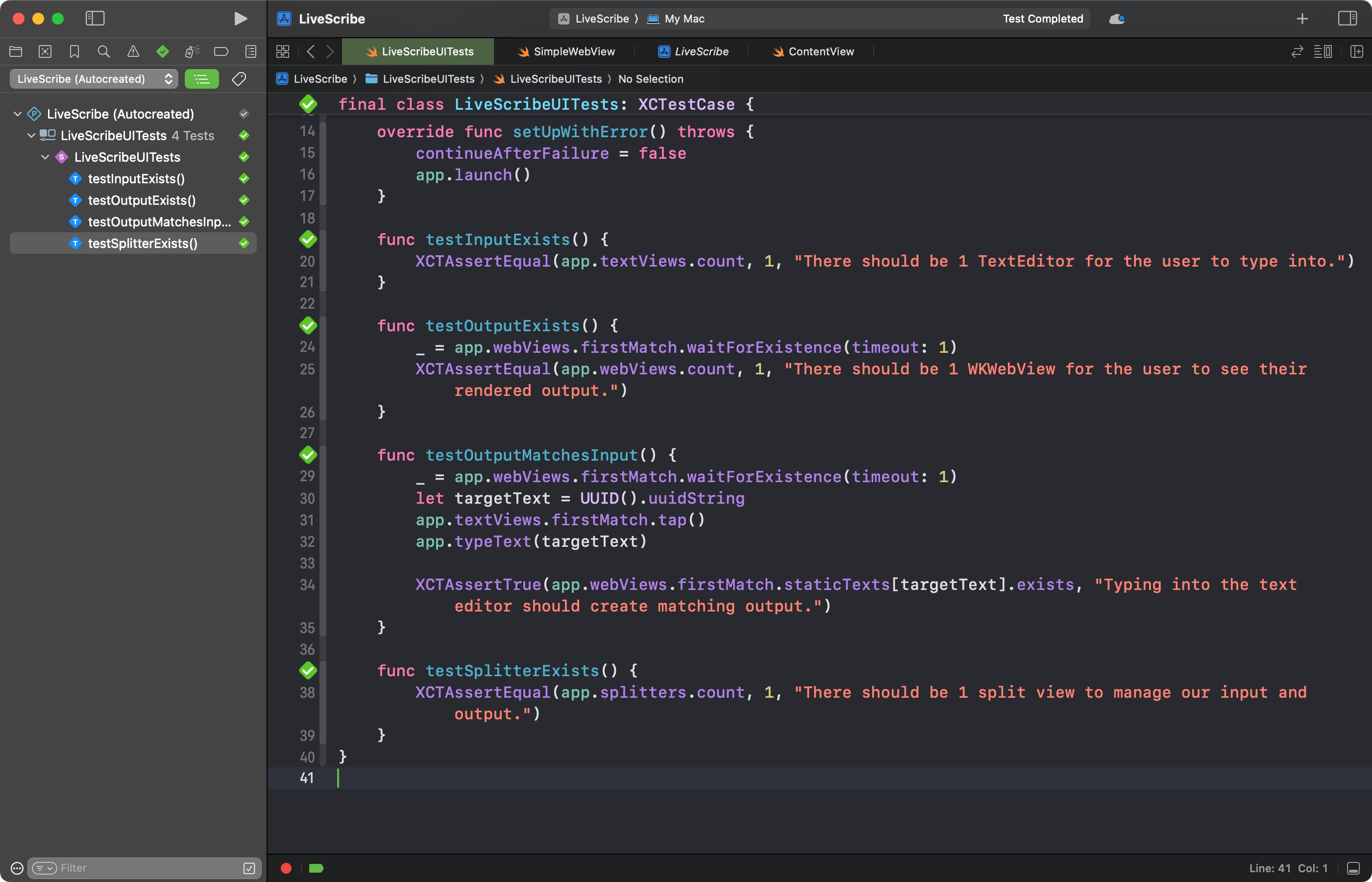Open the related items grid icon
The image size is (1372, 882).
(x=283, y=51)
